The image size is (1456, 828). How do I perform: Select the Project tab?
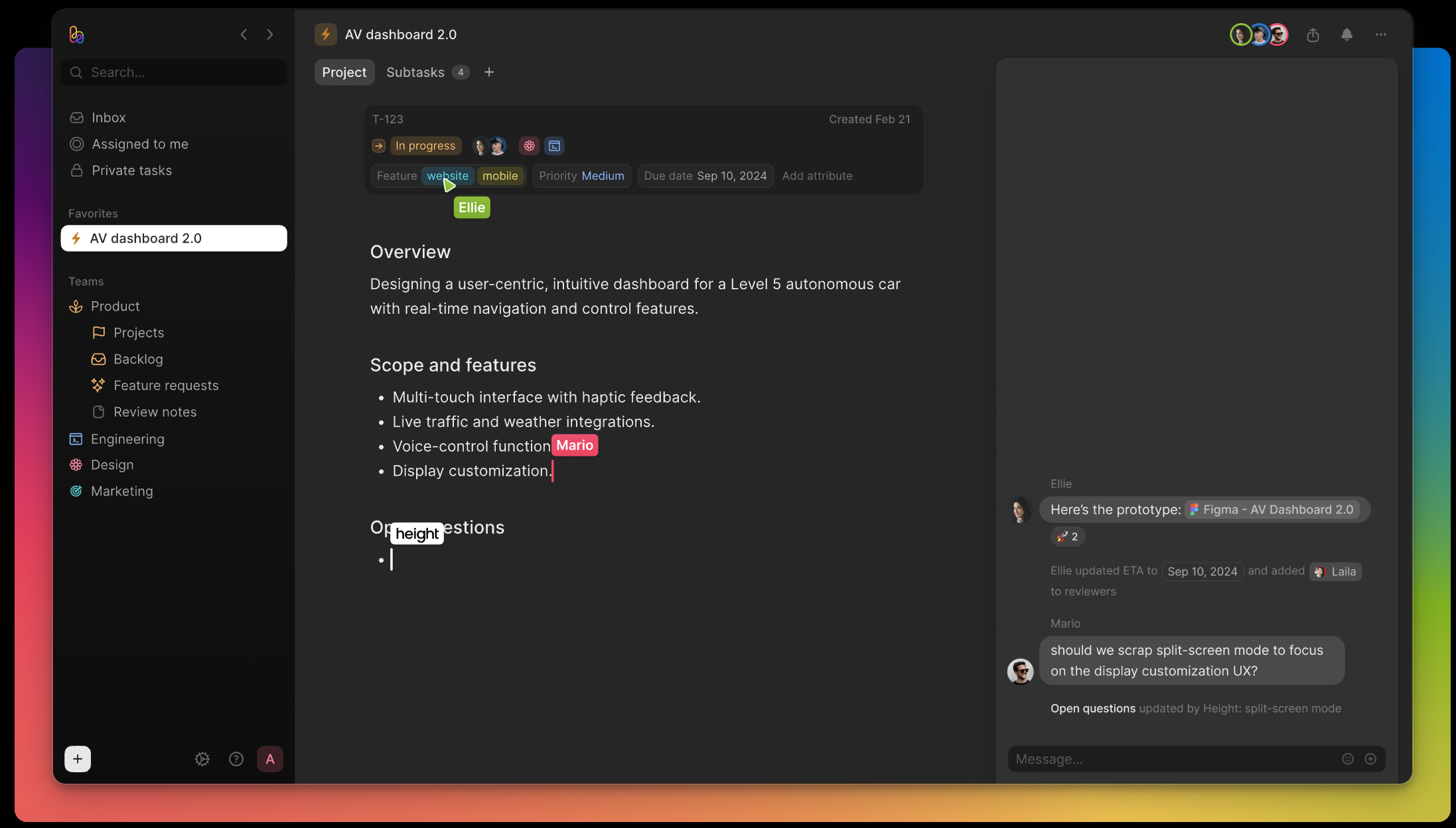click(344, 72)
